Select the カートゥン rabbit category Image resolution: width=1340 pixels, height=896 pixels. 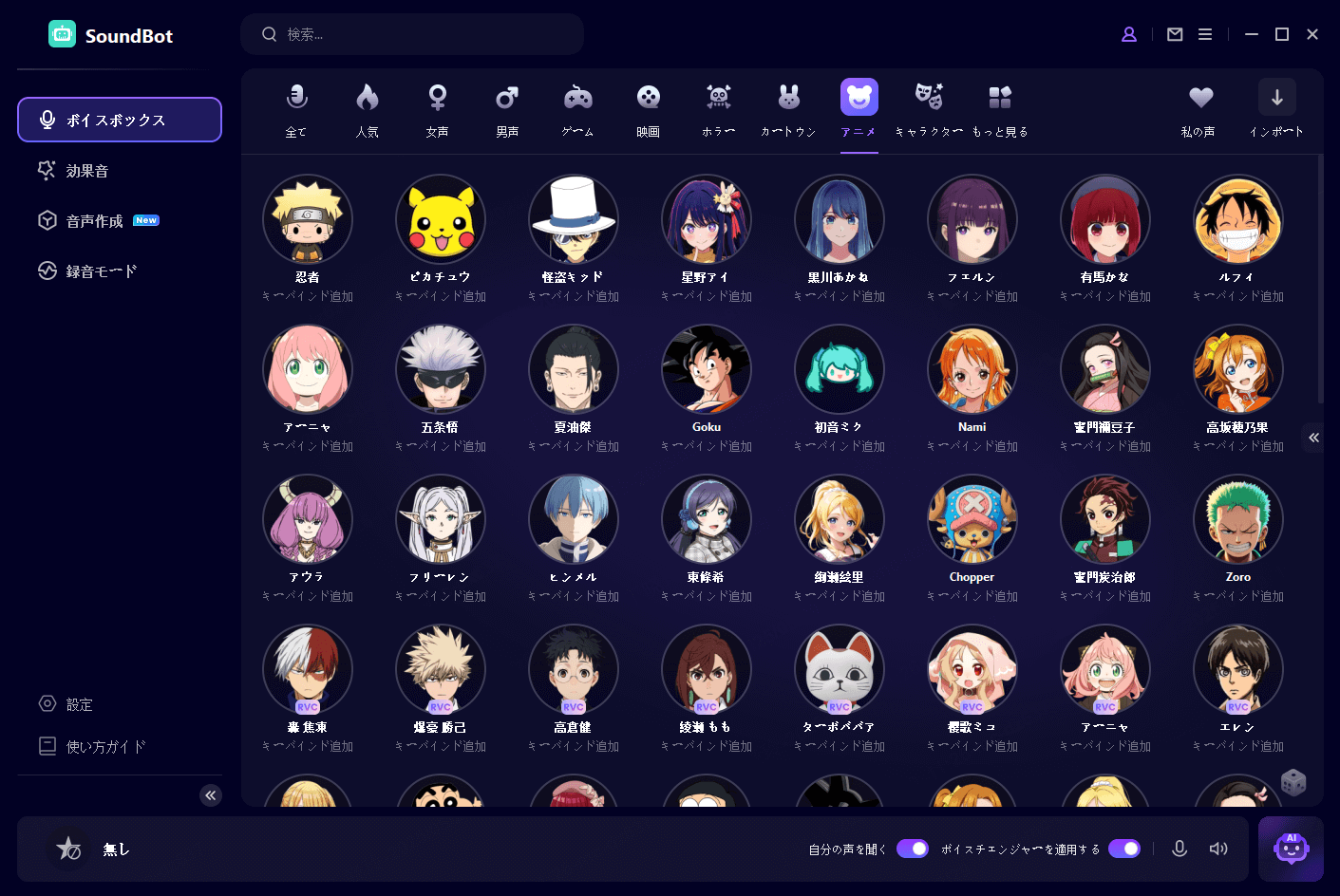point(788,110)
